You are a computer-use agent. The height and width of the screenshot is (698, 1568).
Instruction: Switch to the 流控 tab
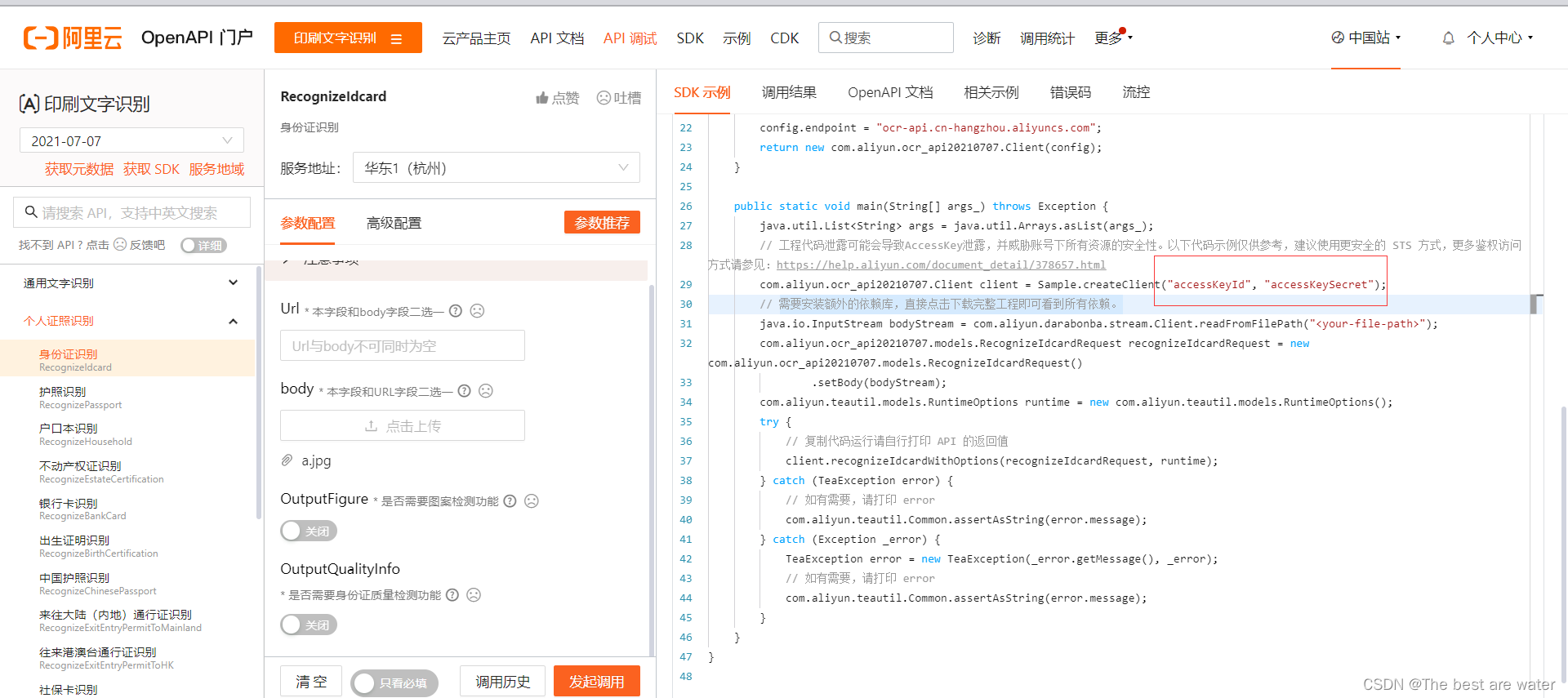pyautogui.click(x=1136, y=92)
